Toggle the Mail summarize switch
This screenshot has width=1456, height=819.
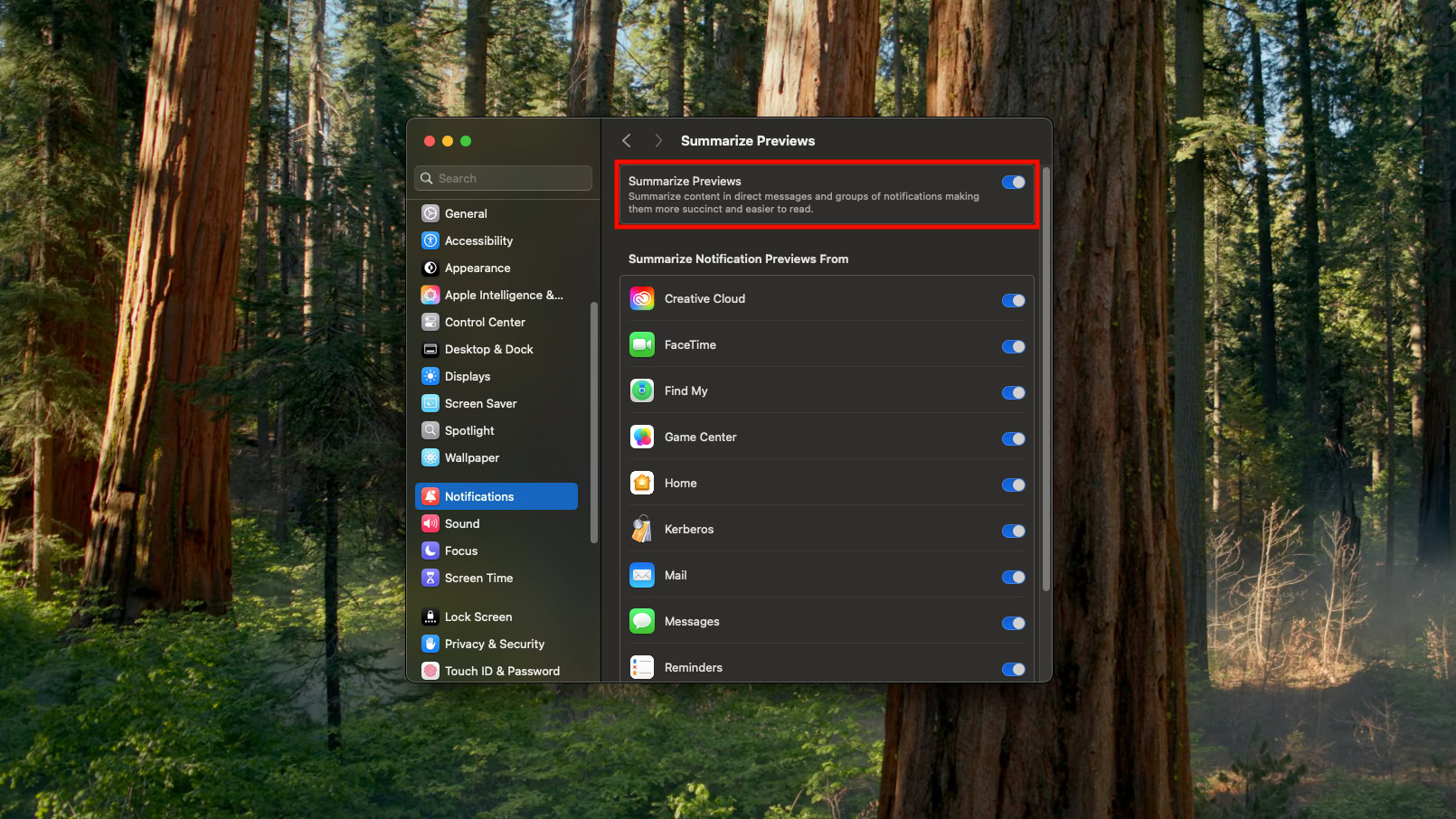click(1014, 577)
